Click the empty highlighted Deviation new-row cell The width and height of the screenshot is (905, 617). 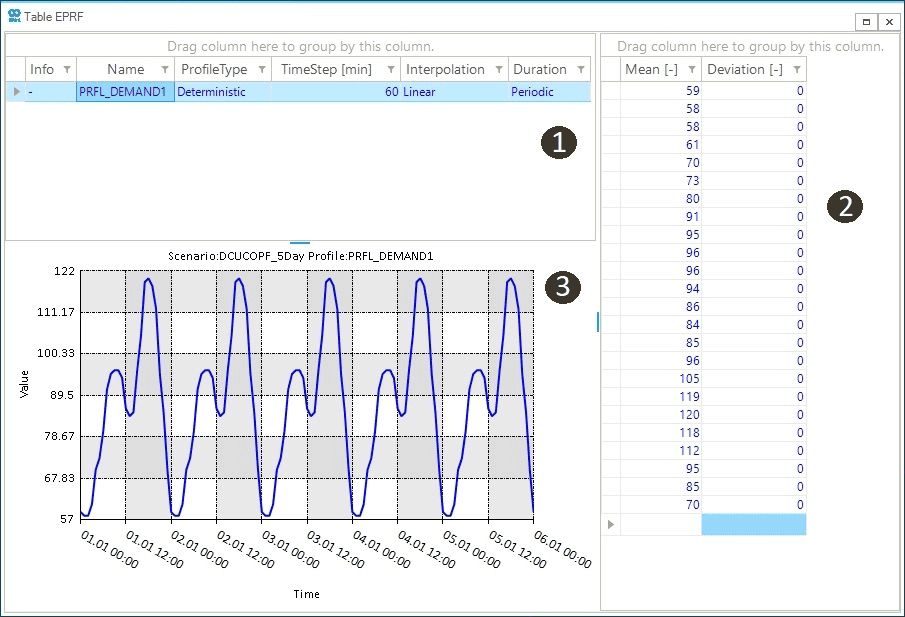click(x=753, y=524)
